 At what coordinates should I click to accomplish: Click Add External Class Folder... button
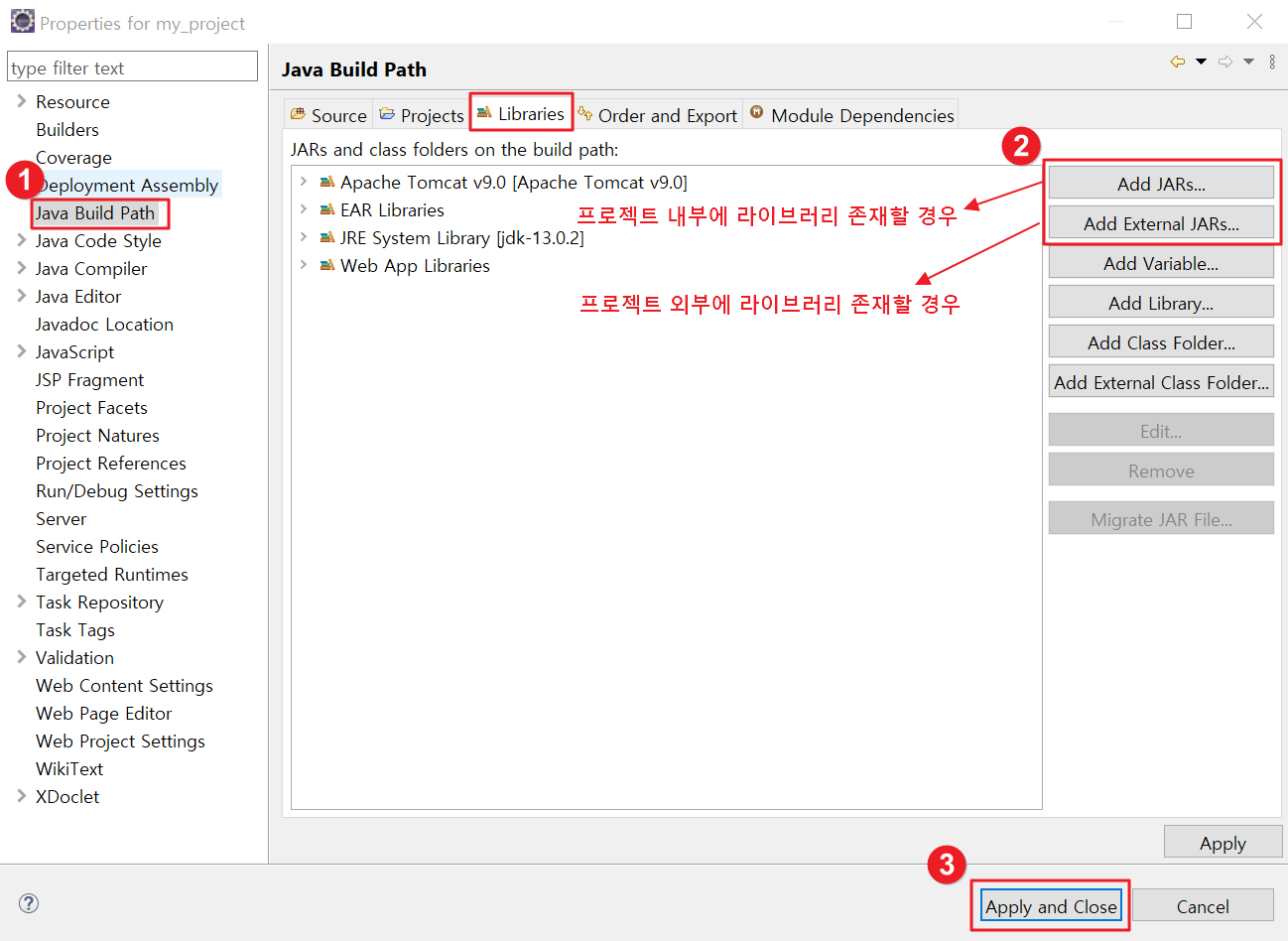click(x=1161, y=382)
